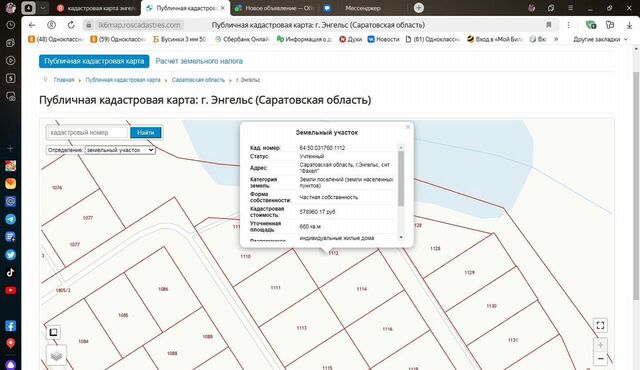Open the Вход в «Мой Билайн» bookmark

pos(495,39)
